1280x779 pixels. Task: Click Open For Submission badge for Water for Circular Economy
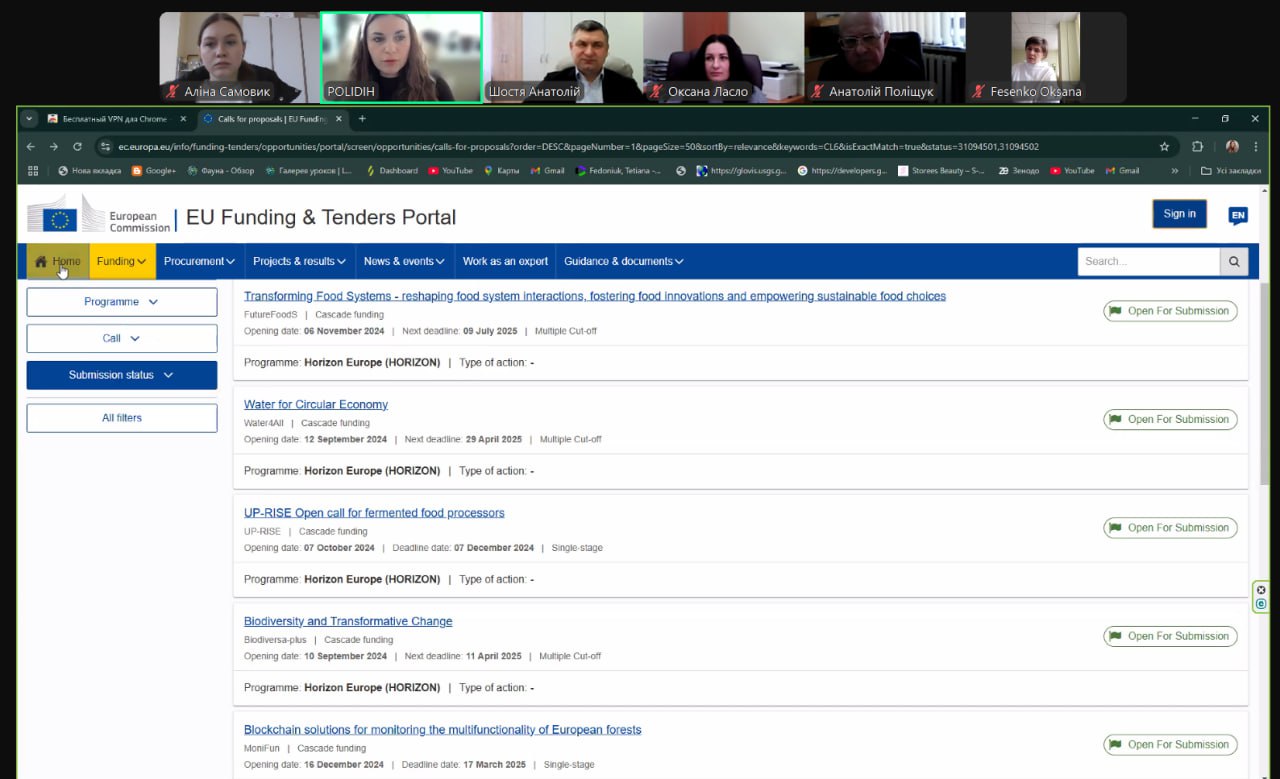1170,419
